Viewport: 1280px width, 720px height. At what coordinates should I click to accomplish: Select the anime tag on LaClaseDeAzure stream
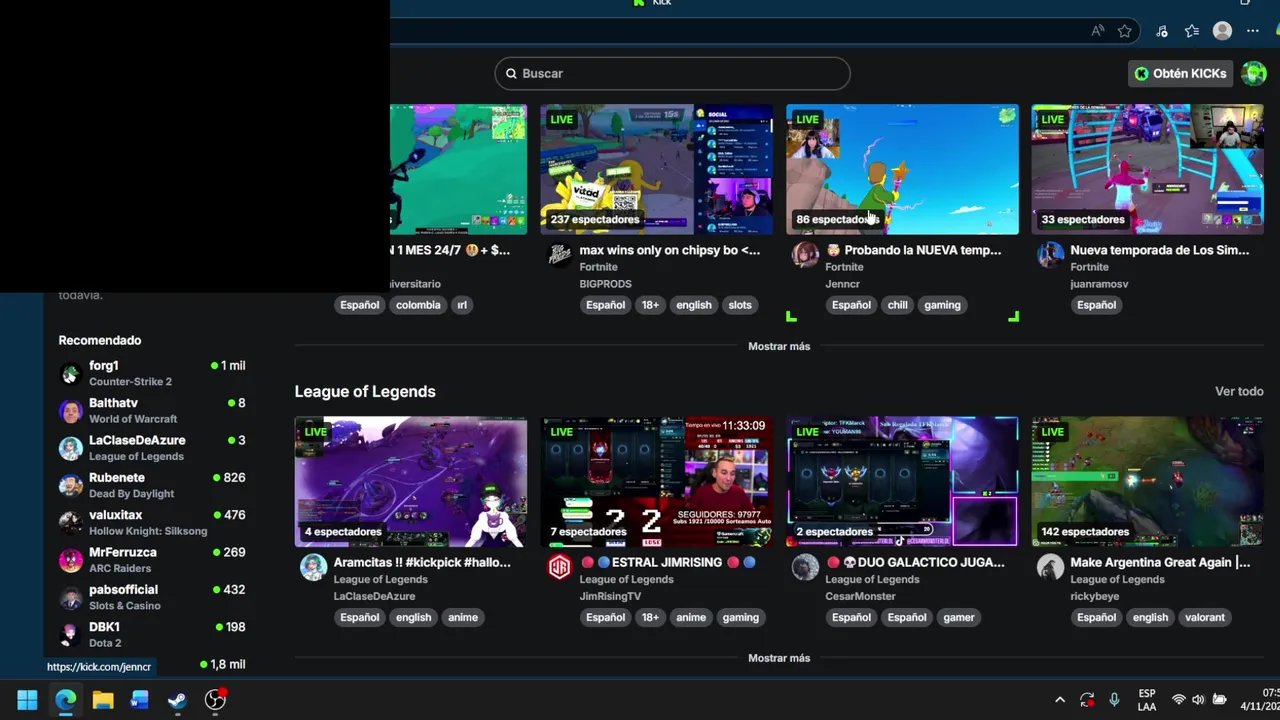[463, 617]
